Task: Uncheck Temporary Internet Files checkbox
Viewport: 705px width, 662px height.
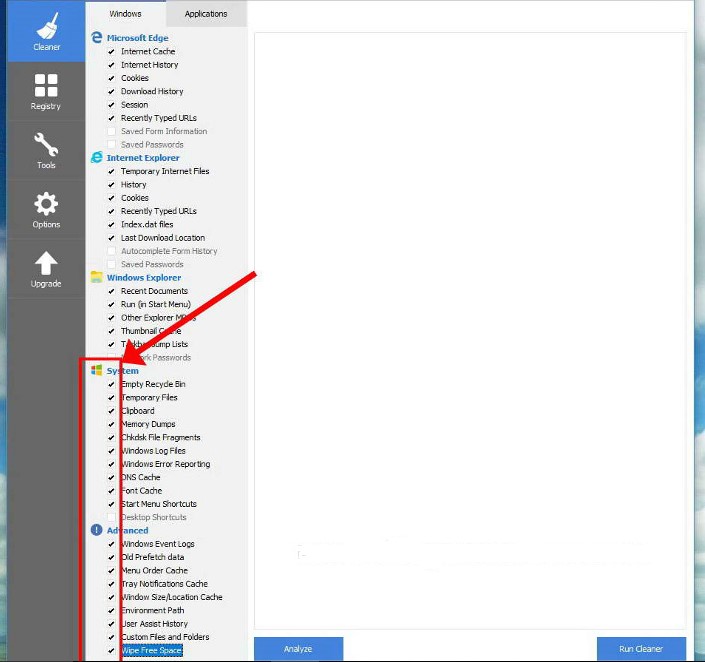Action: [111, 171]
